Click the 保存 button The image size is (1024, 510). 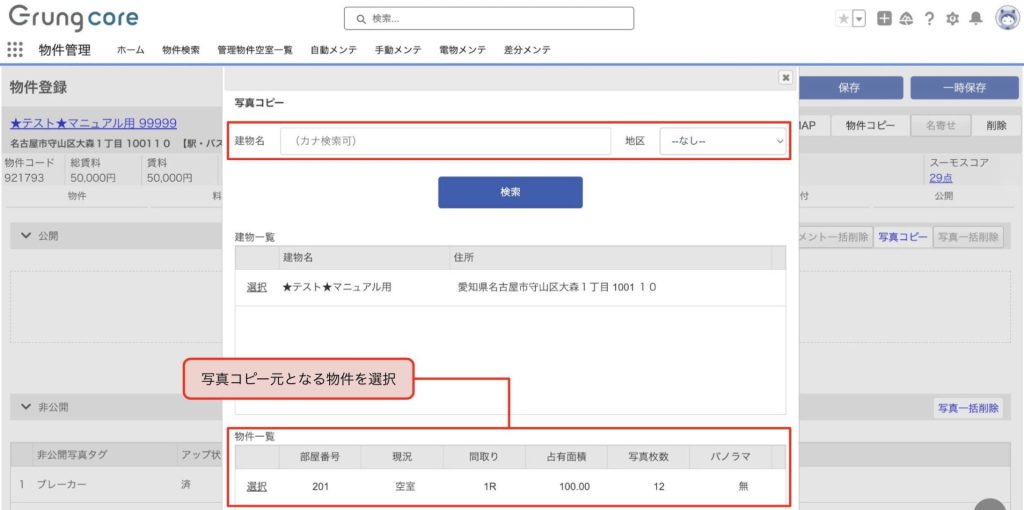[x=849, y=88]
